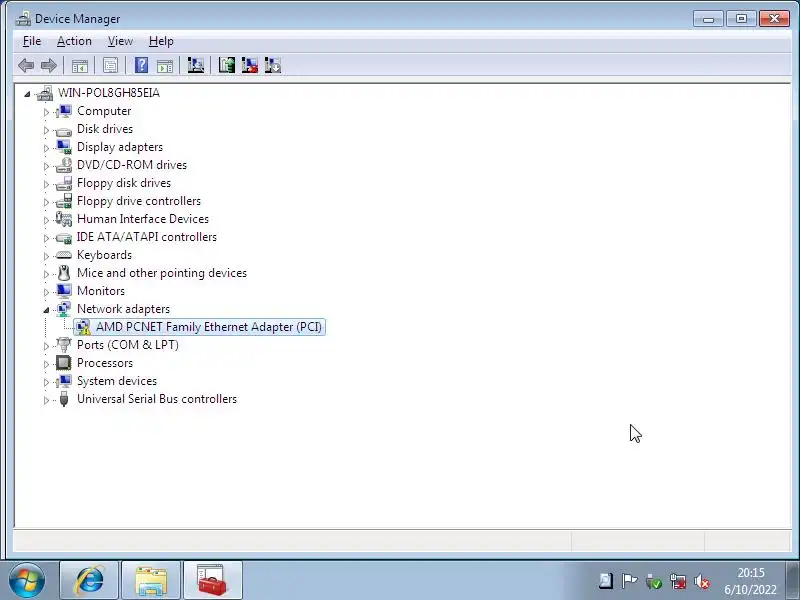Select the Monitors label
This screenshot has height=600, width=800.
click(101, 291)
